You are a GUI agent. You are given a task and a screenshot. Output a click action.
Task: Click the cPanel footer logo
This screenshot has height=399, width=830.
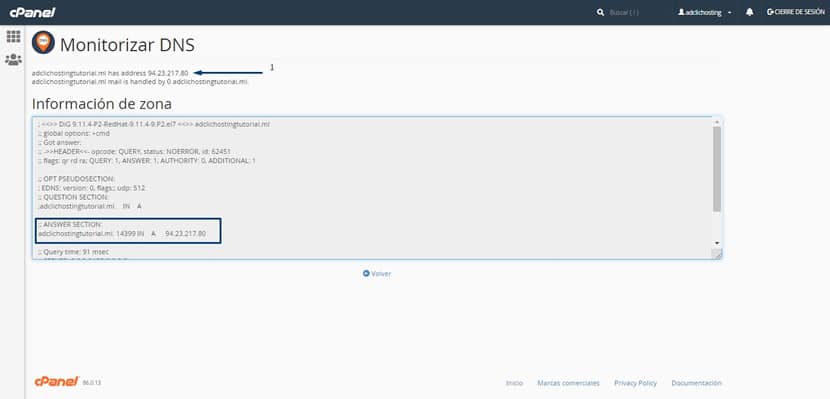[x=57, y=382]
